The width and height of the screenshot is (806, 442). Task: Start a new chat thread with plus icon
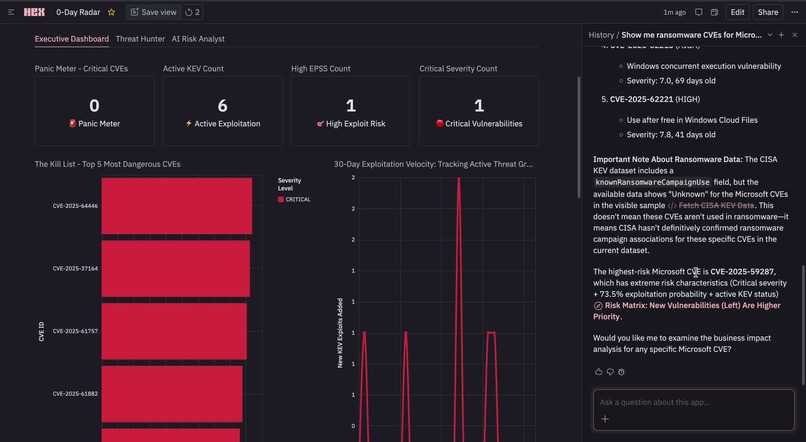coord(781,35)
